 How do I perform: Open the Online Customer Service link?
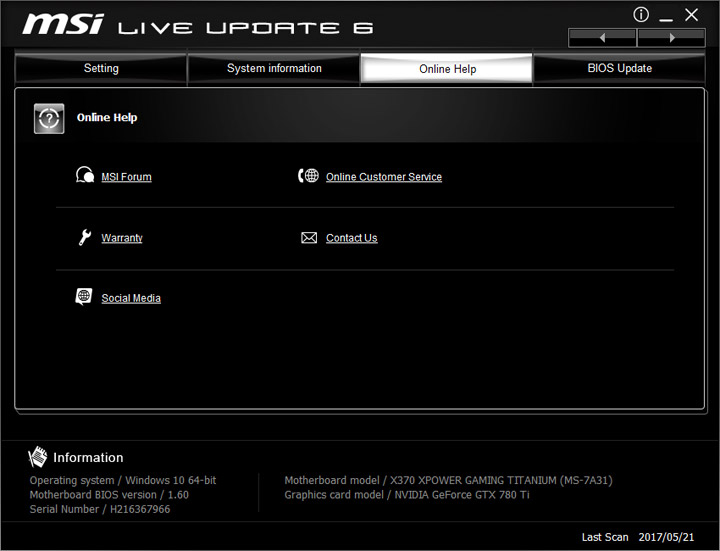[384, 177]
